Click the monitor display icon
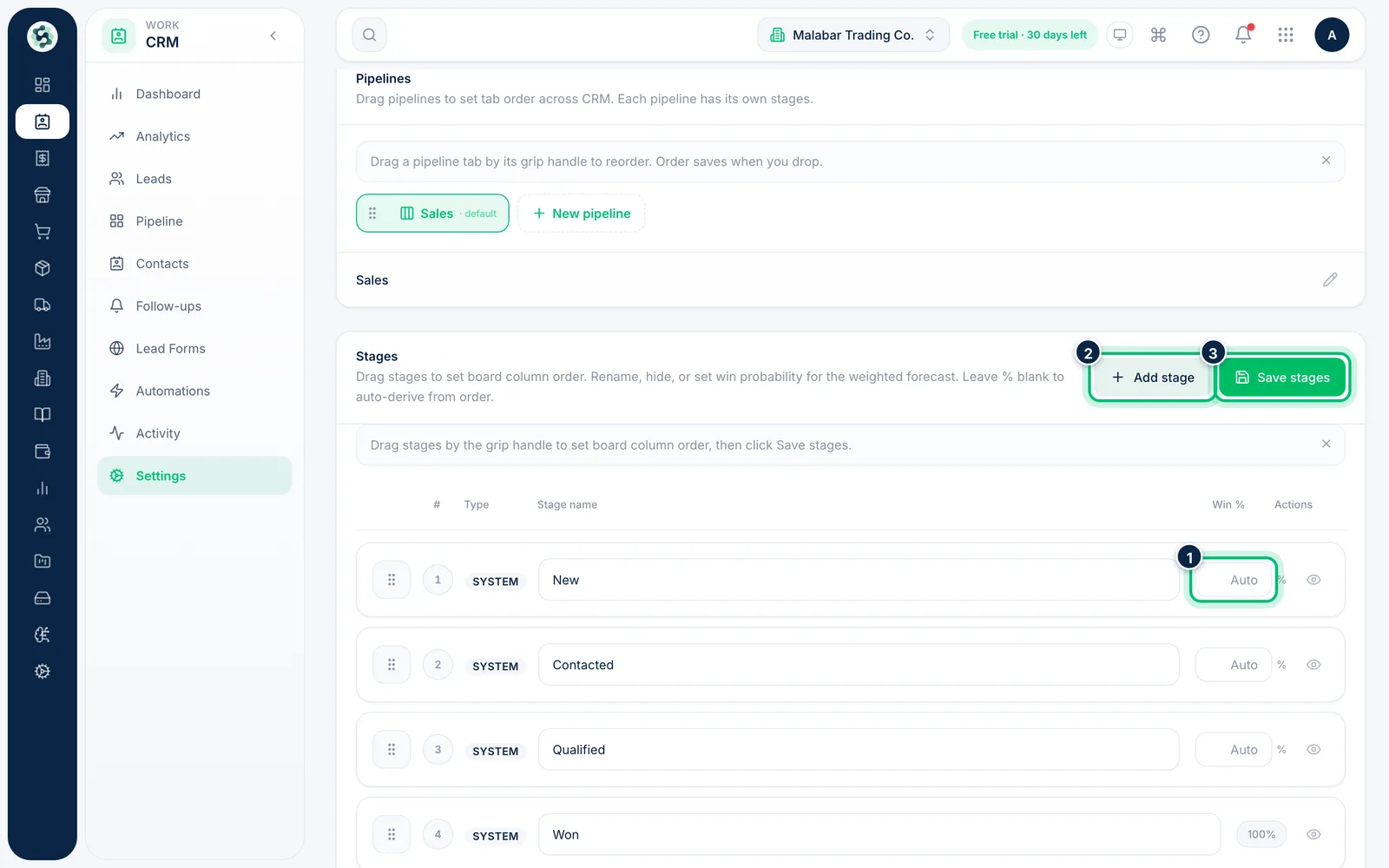Image resolution: width=1389 pixels, height=868 pixels. (1120, 35)
